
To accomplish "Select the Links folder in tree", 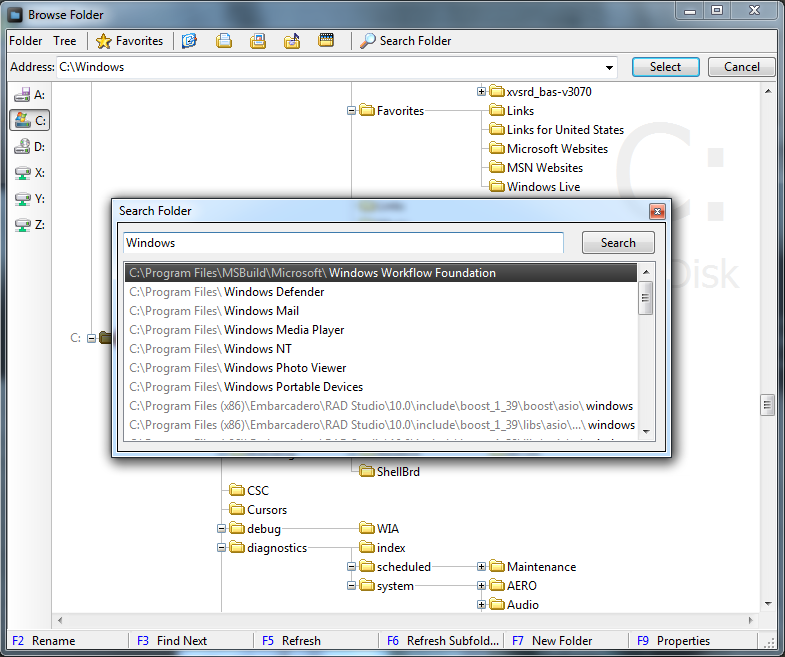I will 512,111.
